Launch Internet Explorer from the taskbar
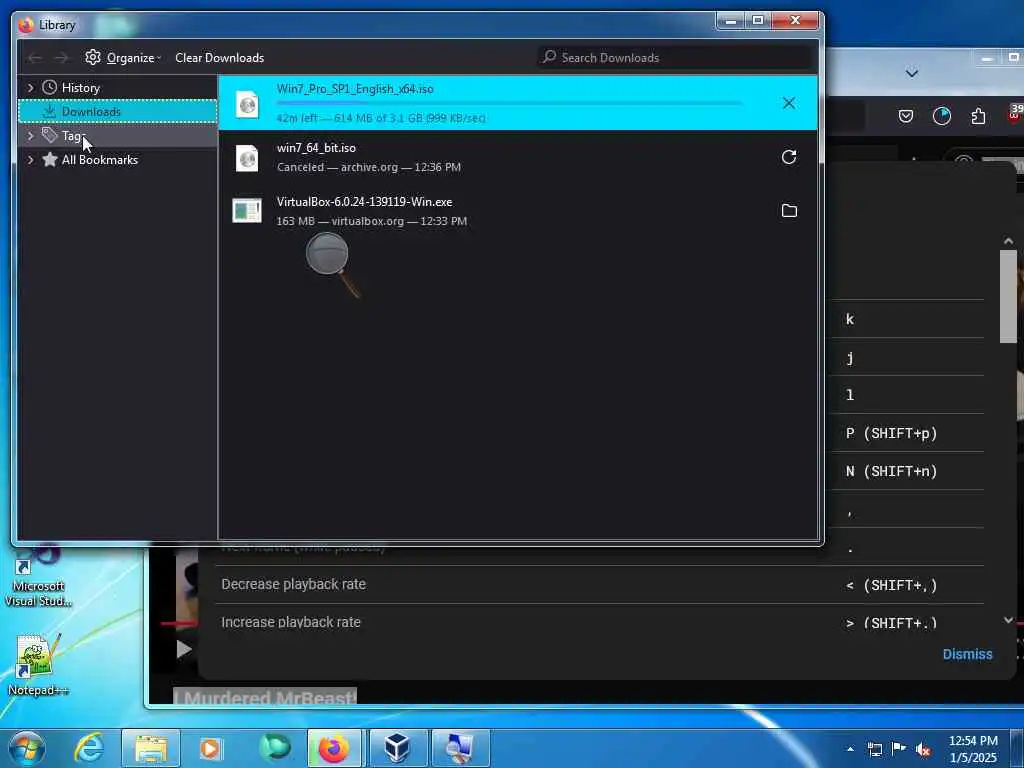Viewport: 1024px width, 768px height. tap(89, 748)
